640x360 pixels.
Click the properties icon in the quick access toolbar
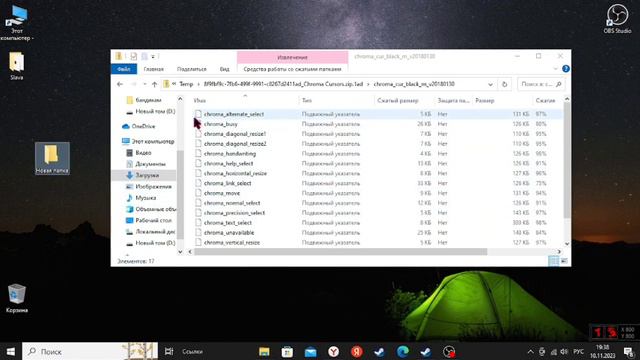133,56
